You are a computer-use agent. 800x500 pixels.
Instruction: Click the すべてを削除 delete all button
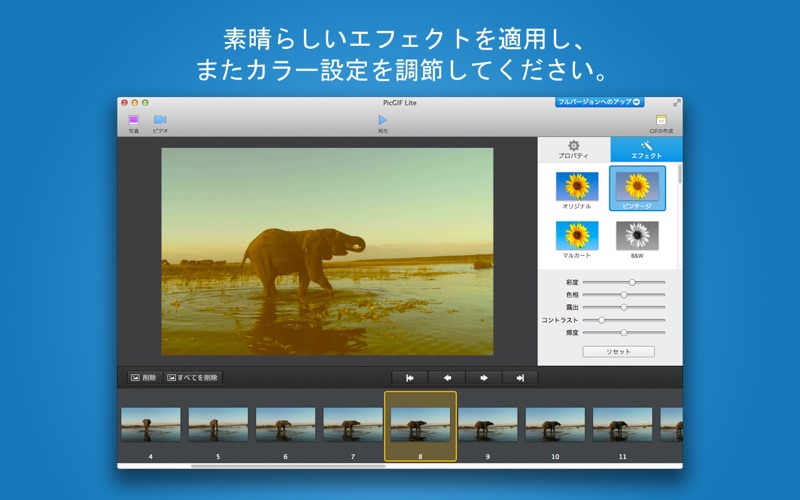(x=193, y=378)
